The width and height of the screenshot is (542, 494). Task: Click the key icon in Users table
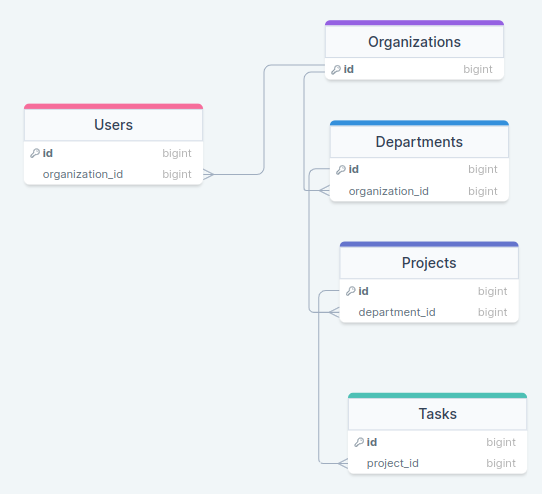35,153
